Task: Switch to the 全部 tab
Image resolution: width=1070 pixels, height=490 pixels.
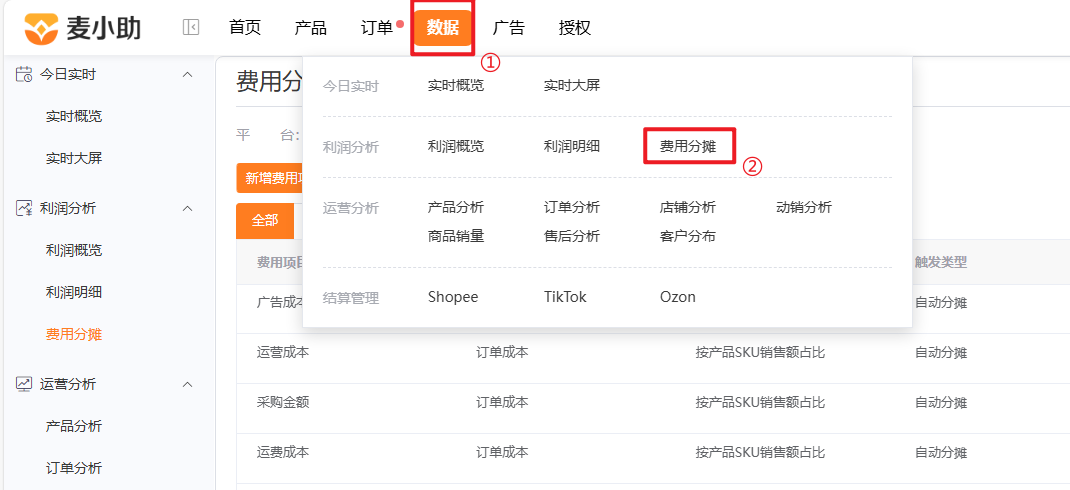Action: (265, 221)
